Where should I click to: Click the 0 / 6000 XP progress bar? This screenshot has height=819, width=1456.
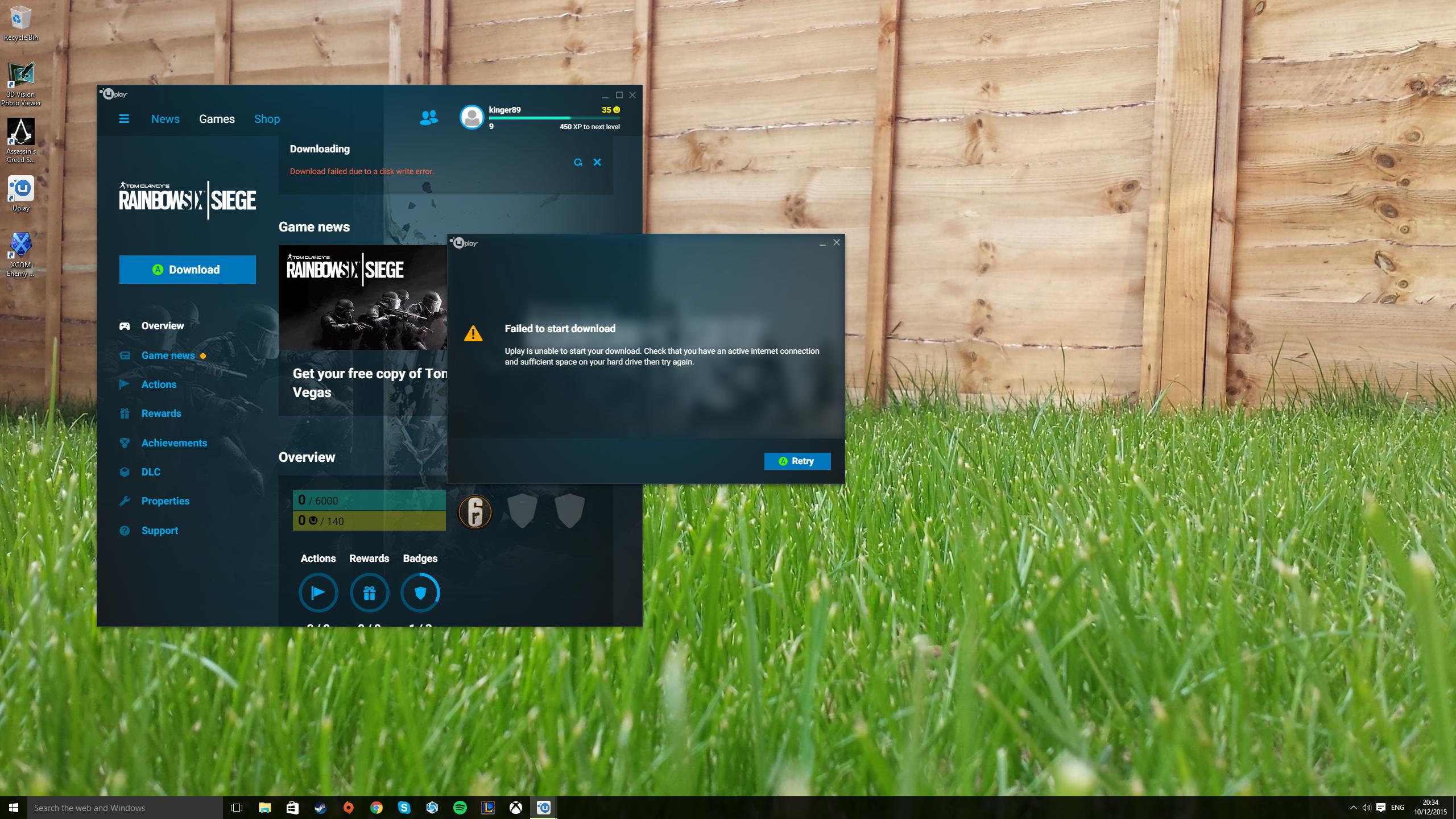369,500
